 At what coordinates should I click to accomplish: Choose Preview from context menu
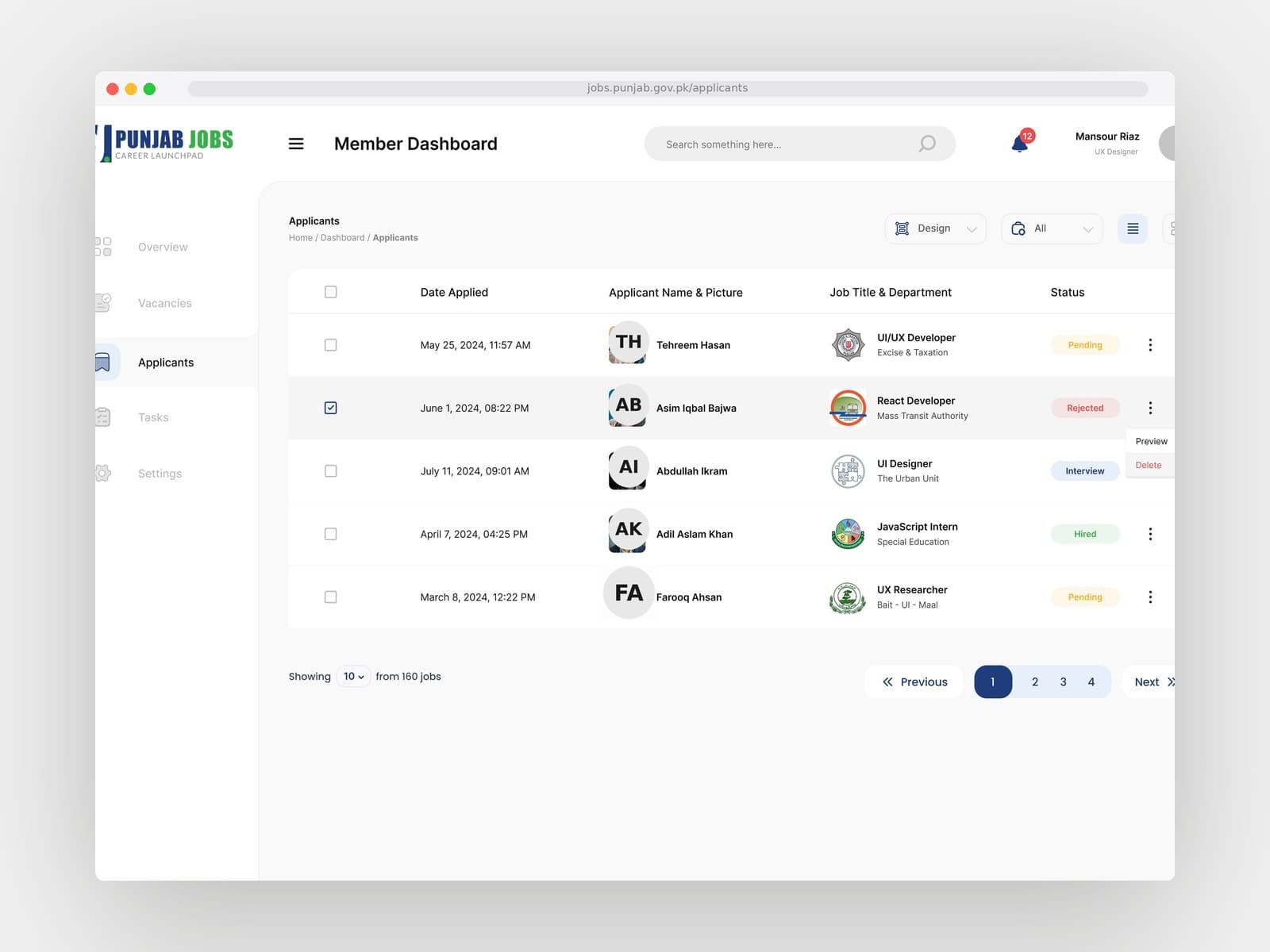pyautogui.click(x=1151, y=441)
